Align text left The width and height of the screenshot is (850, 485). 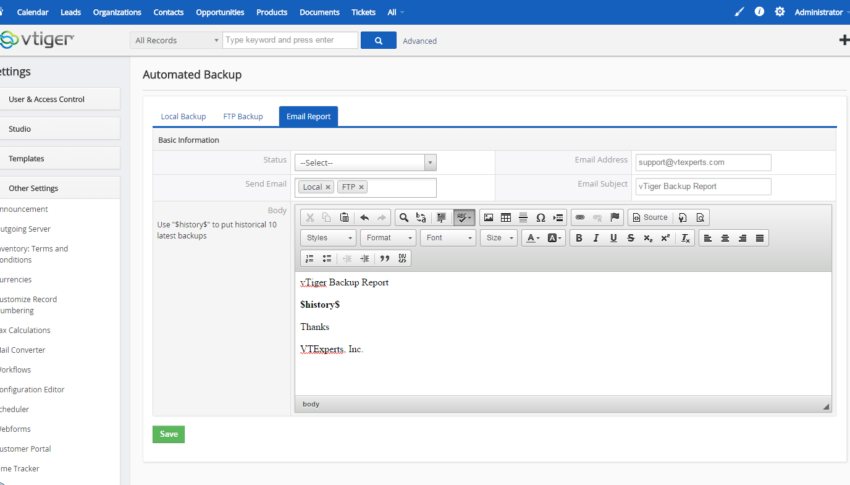tap(708, 238)
